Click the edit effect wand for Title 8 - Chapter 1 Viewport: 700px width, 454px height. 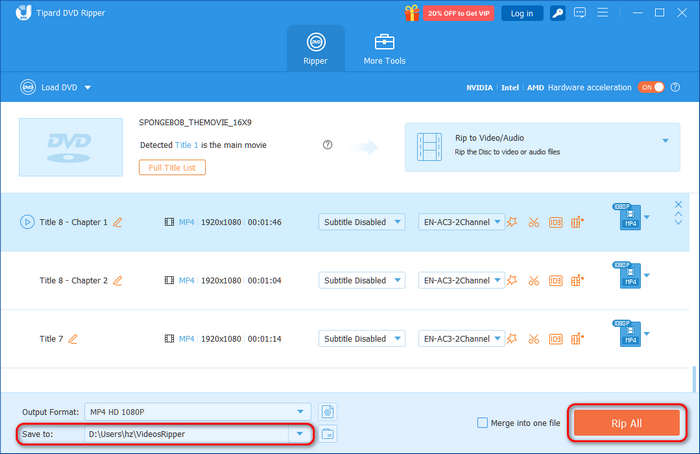coord(512,222)
